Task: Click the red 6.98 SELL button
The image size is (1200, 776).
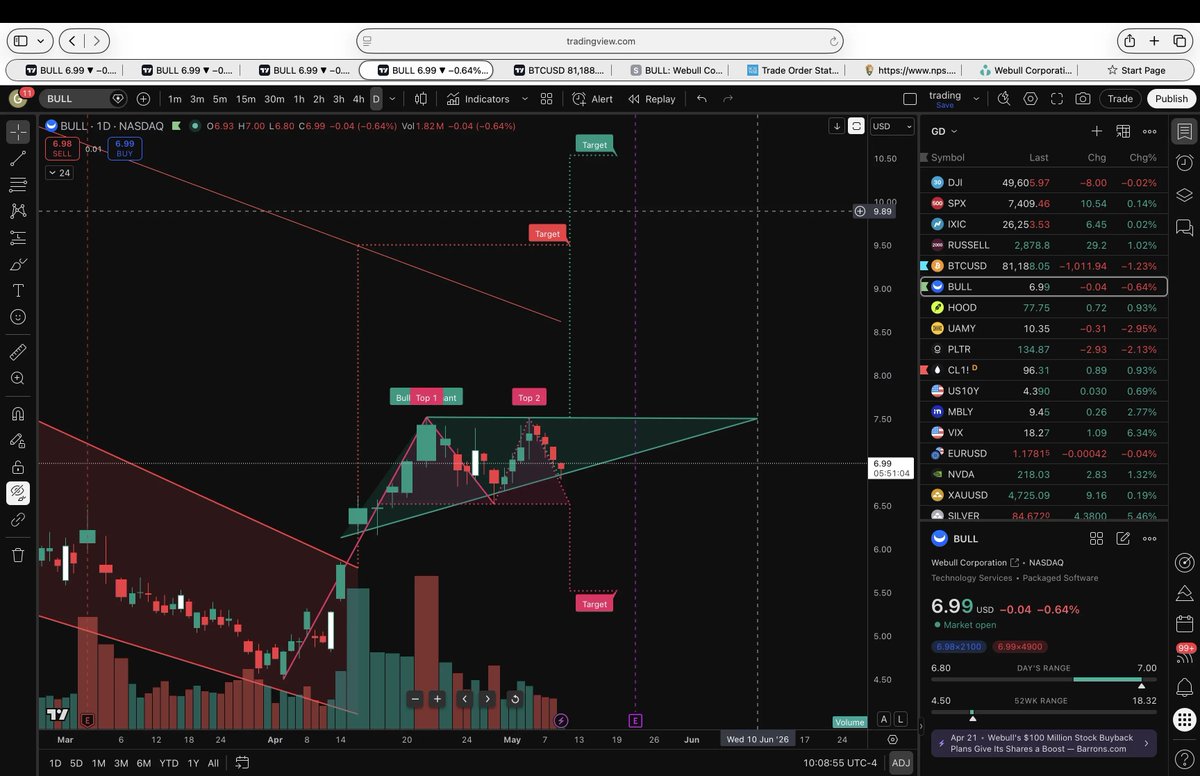Action: pos(62,149)
